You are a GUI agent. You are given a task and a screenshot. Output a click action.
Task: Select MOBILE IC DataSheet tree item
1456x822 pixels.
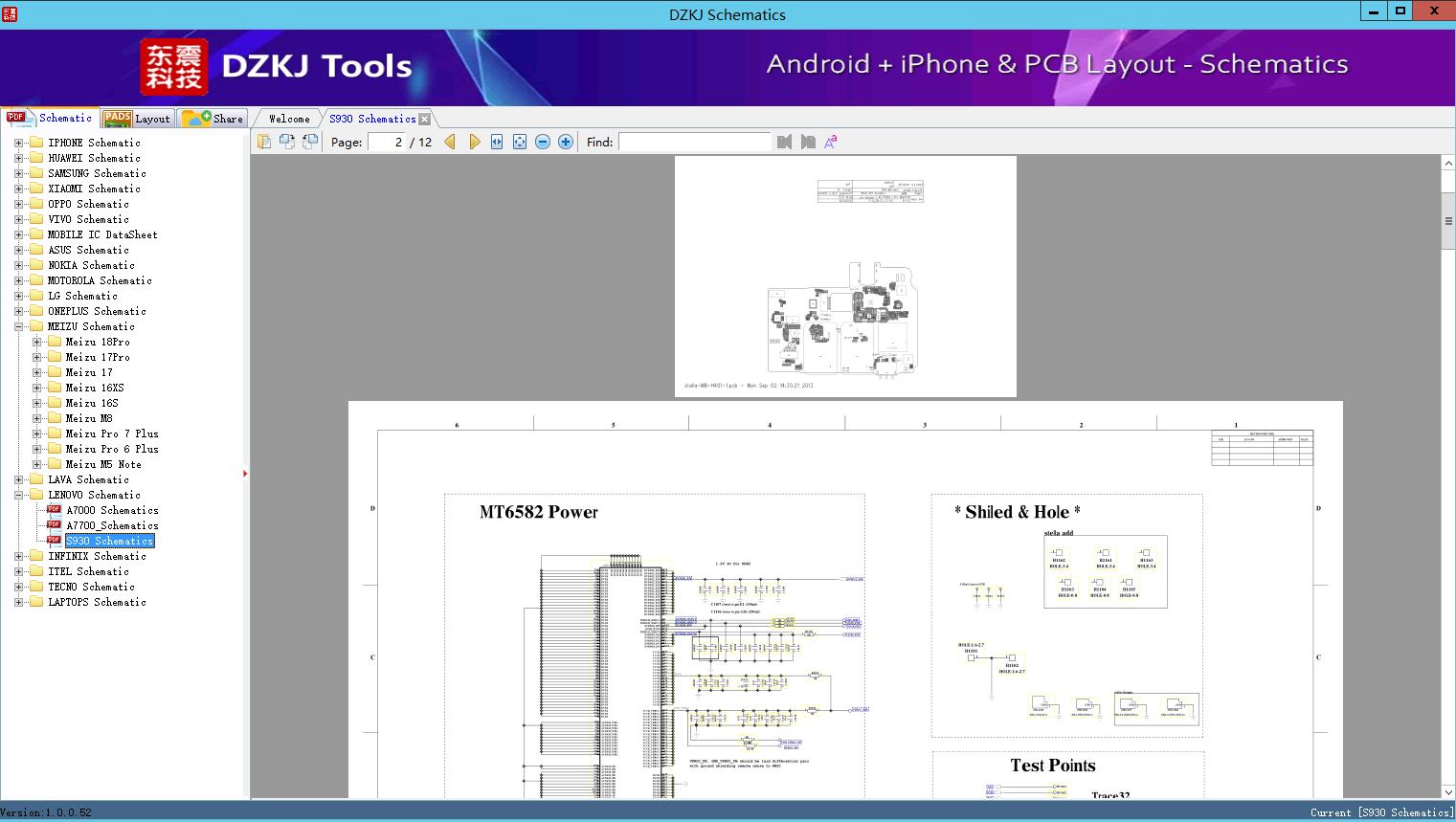point(102,234)
